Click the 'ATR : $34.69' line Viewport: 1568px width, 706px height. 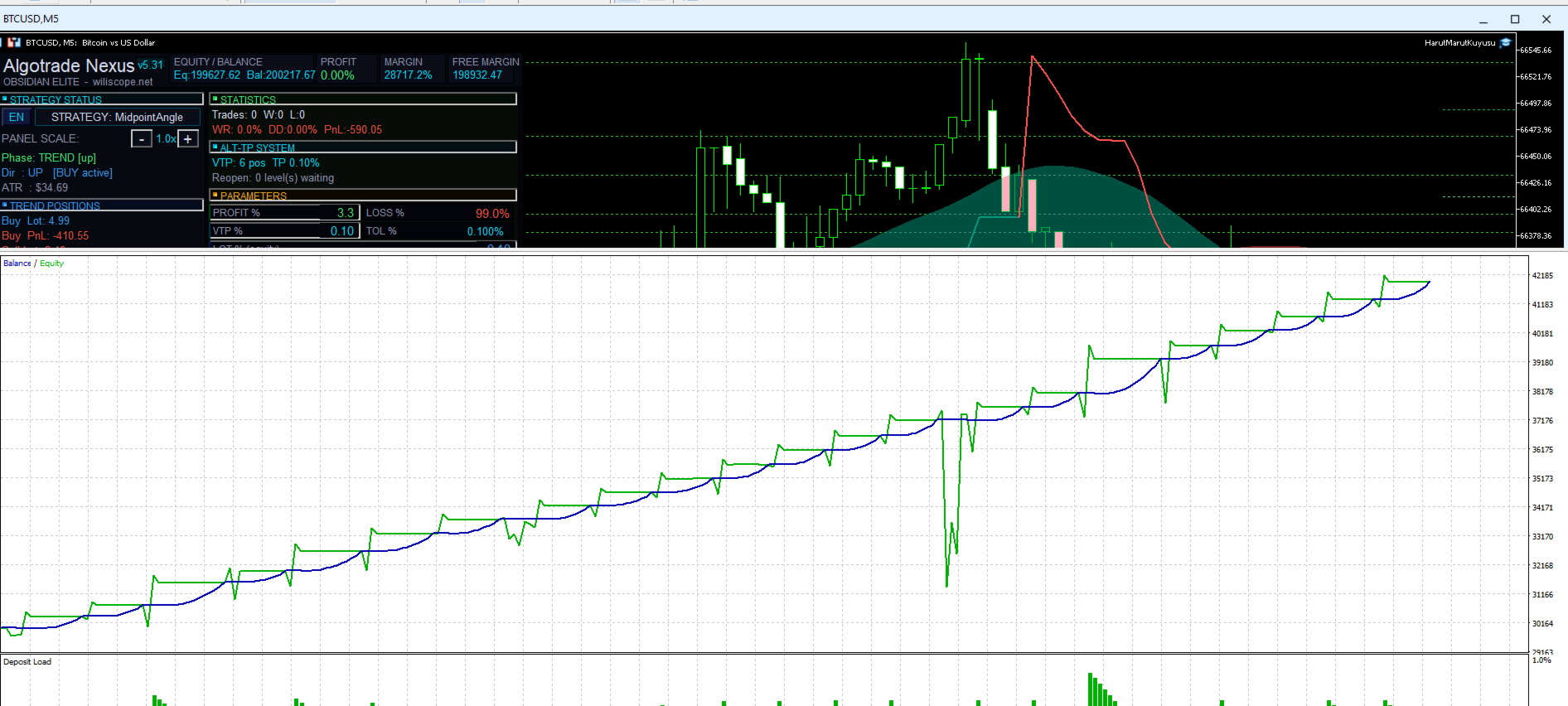tap(35, 188)
